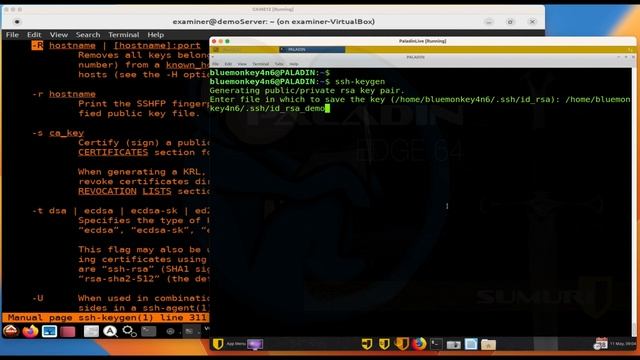640x360 pixels.
Task: Click the PALADIN shield App Menu icon
Action: [218, 344]
